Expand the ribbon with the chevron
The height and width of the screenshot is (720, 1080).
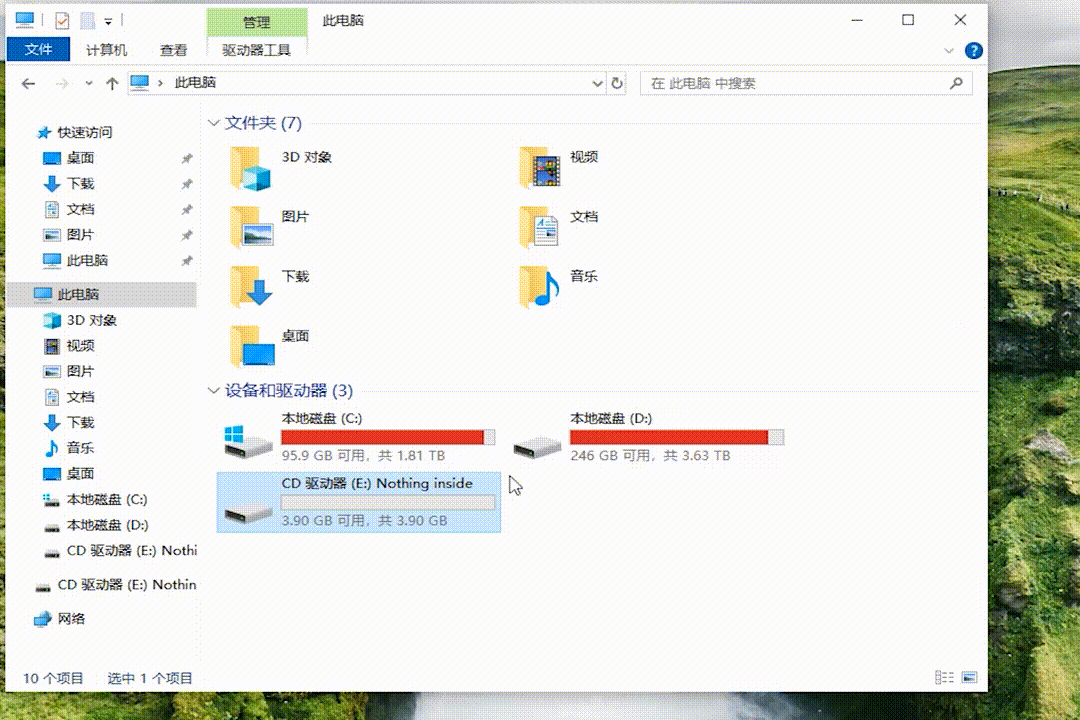coord(949,50)
